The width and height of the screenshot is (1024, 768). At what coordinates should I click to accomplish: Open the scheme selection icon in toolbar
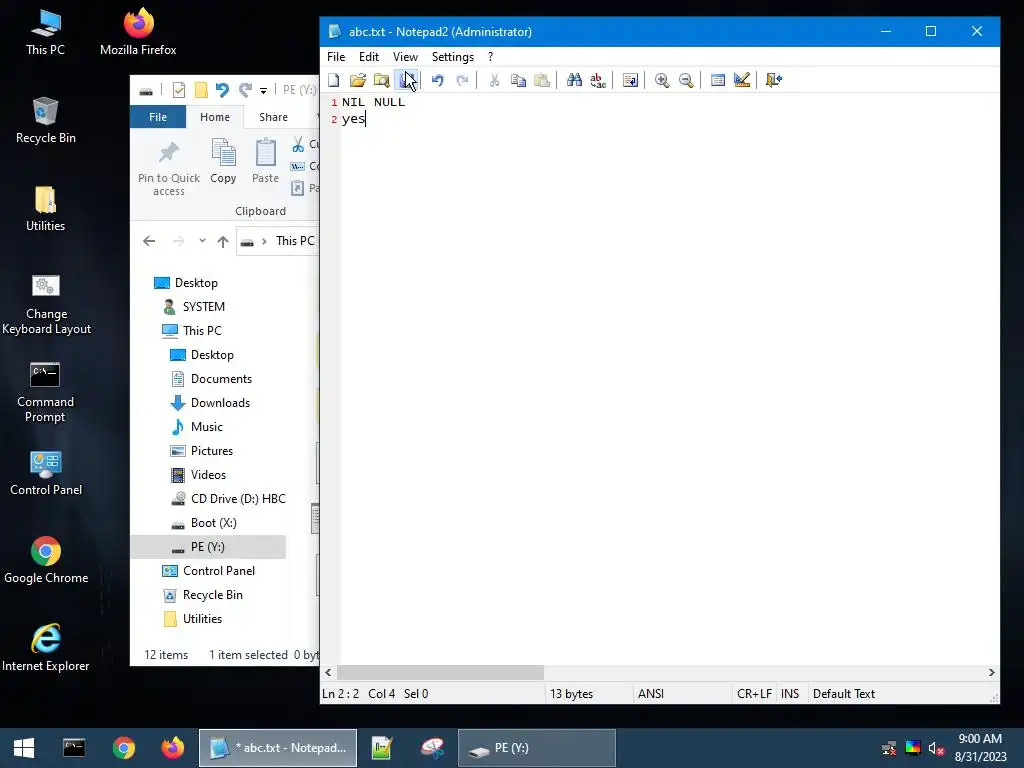[x=718, y=80]
